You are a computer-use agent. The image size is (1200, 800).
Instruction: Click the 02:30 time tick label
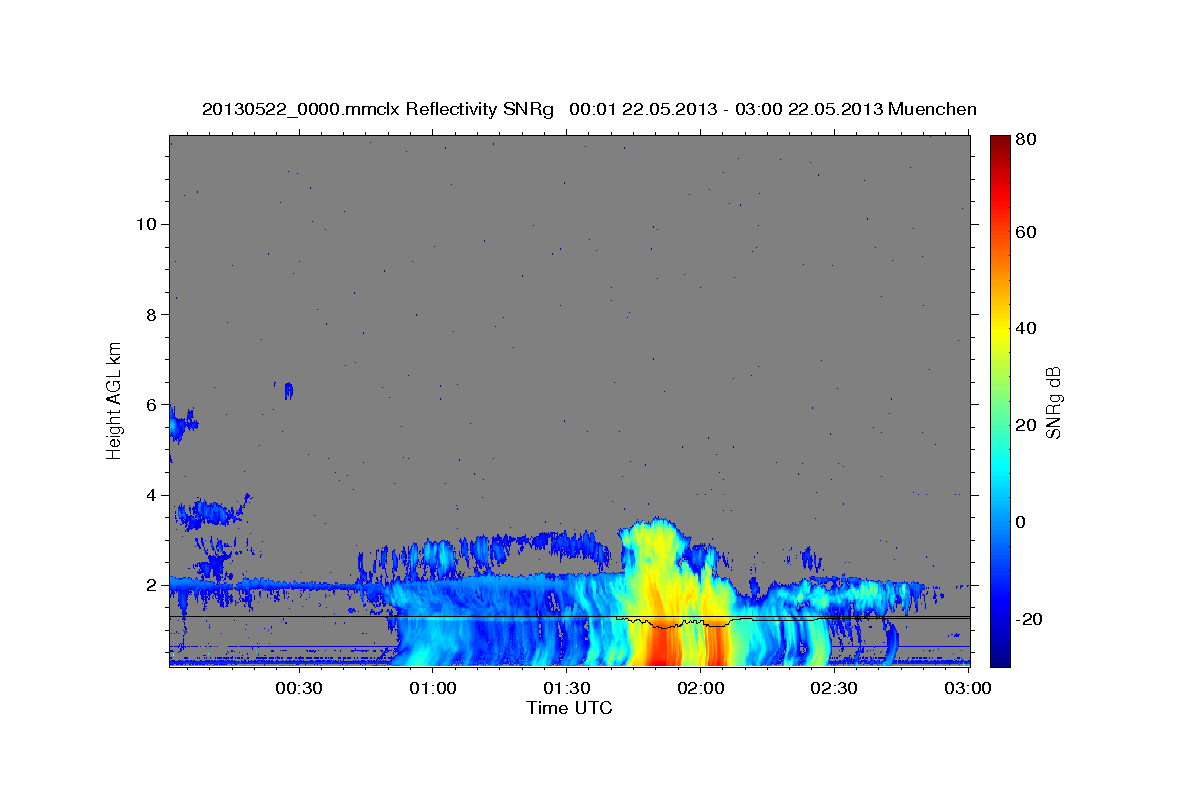(834, 688)
